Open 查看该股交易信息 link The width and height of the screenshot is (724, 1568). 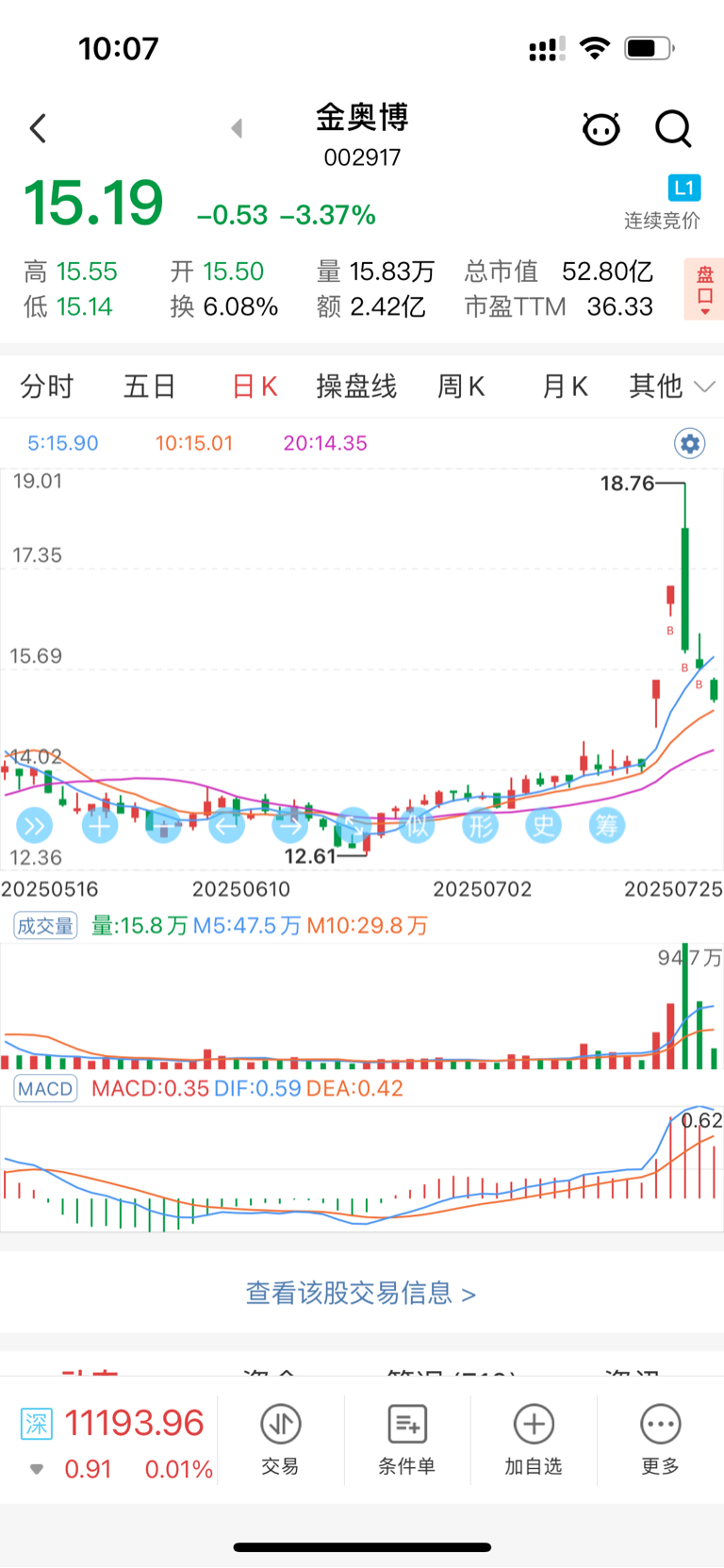click(x=361, y=1293)
